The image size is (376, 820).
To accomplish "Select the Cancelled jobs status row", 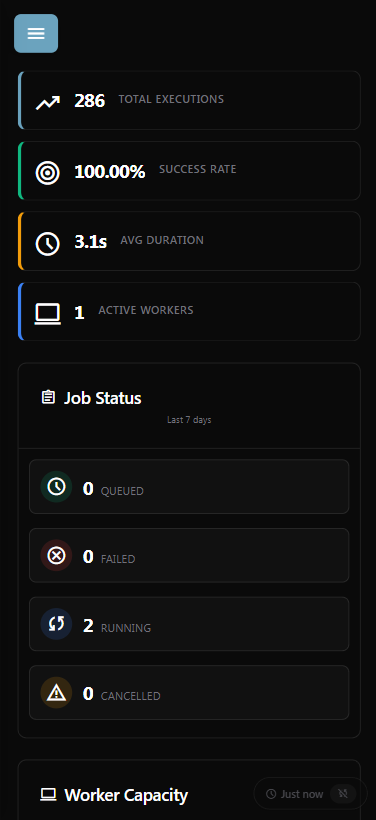I will point(189,692).
